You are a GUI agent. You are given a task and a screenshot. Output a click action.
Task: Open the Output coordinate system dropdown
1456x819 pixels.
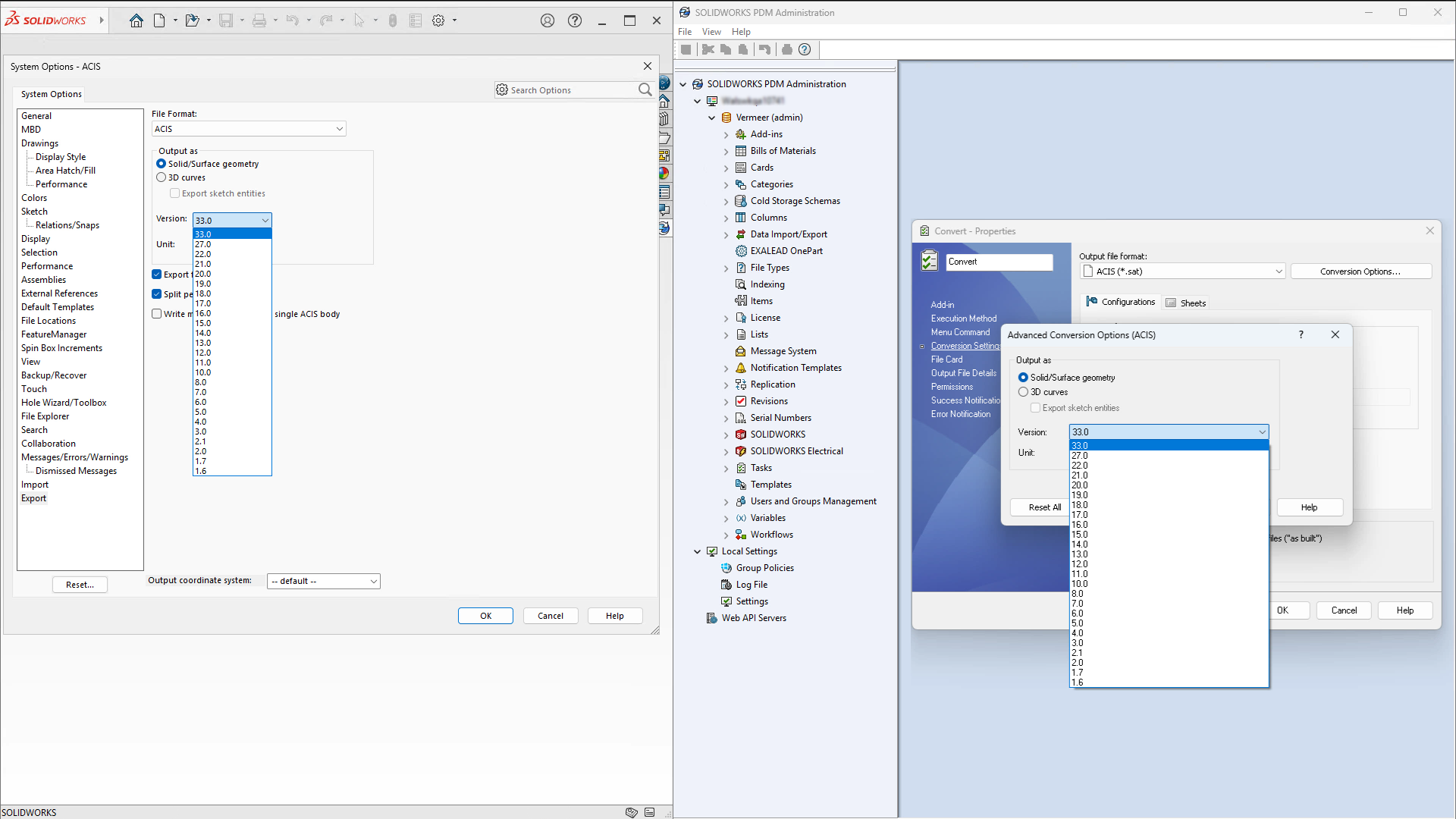pyautogui.click(x=372, y=581)
